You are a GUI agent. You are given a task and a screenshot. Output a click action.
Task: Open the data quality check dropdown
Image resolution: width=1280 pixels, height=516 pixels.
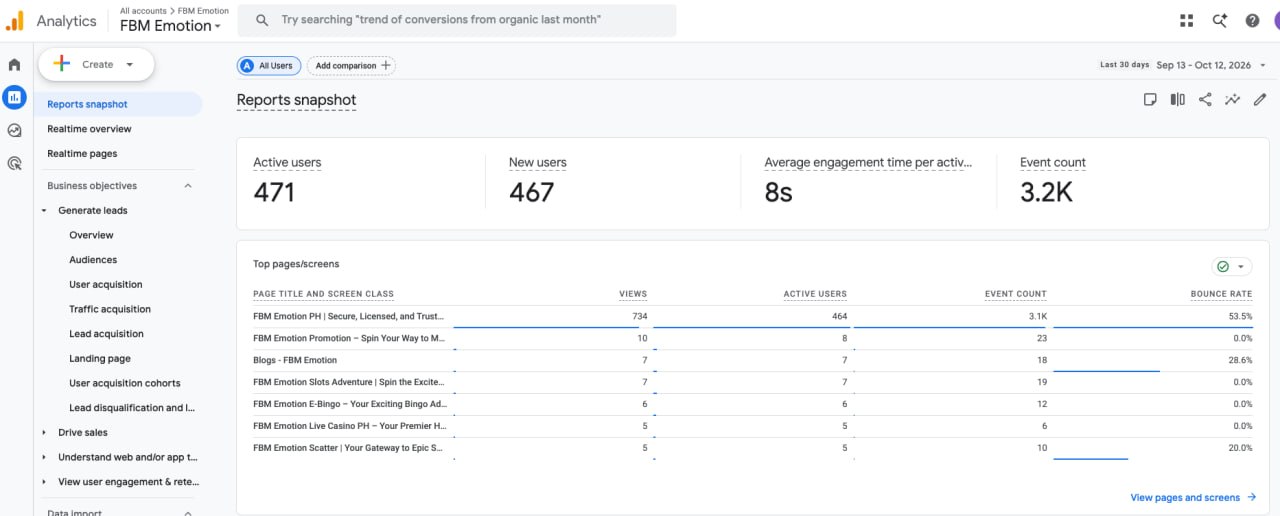tap(1232, 266)
